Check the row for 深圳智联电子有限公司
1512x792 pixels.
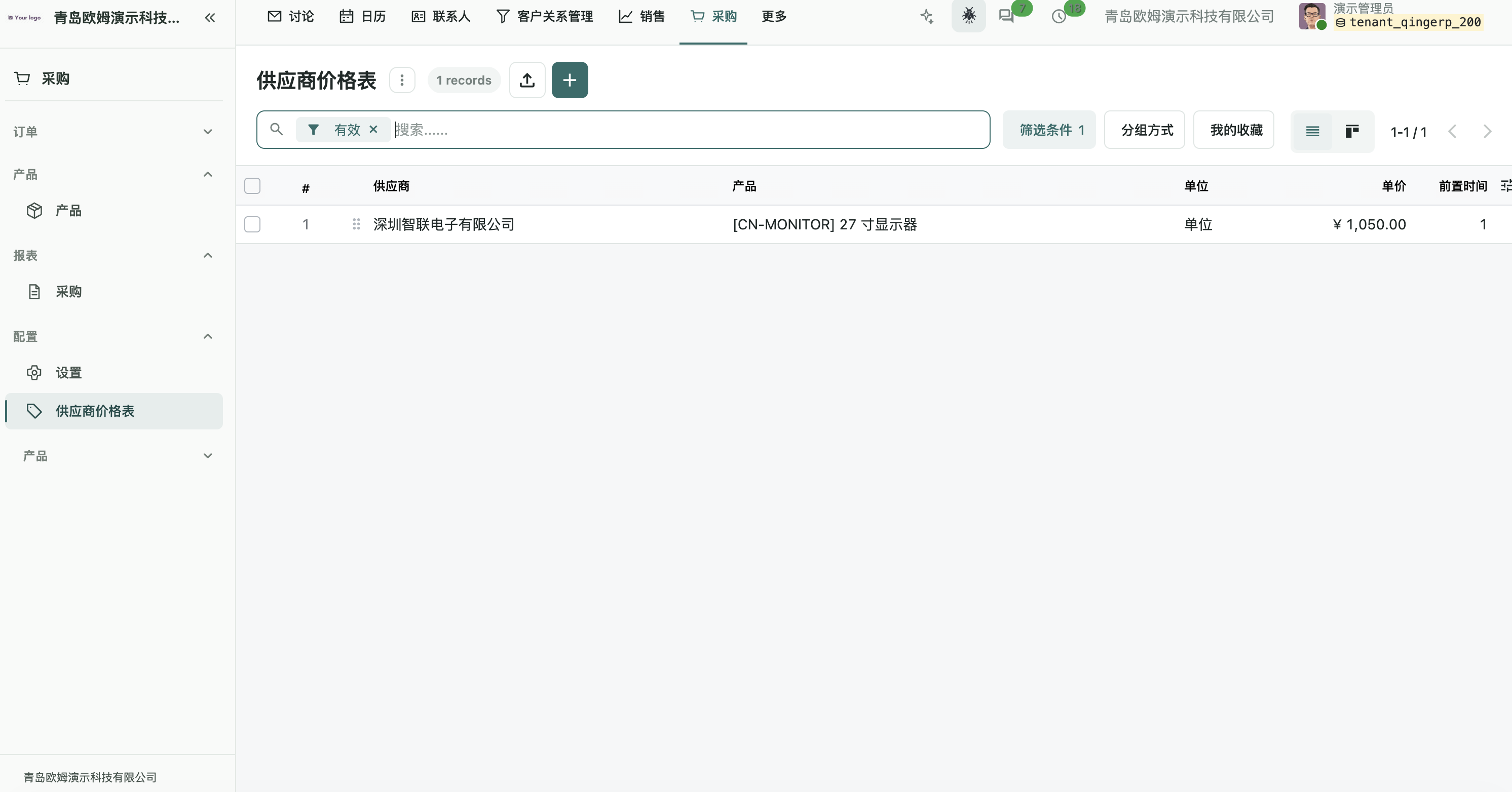click(x=252, y=224)
